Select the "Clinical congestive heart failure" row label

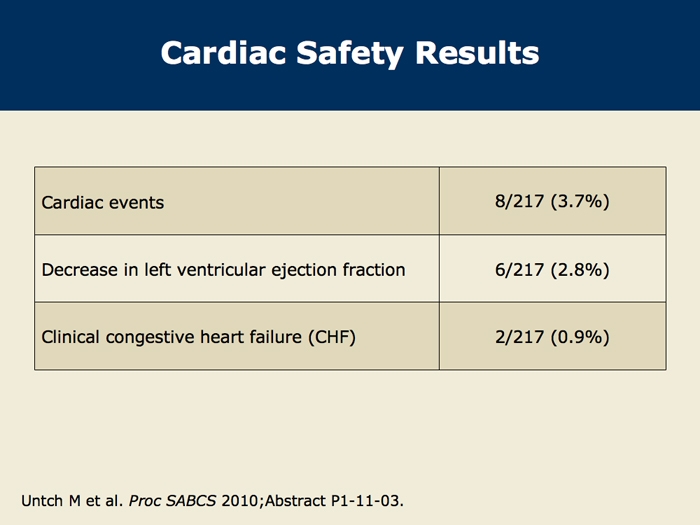199,337
